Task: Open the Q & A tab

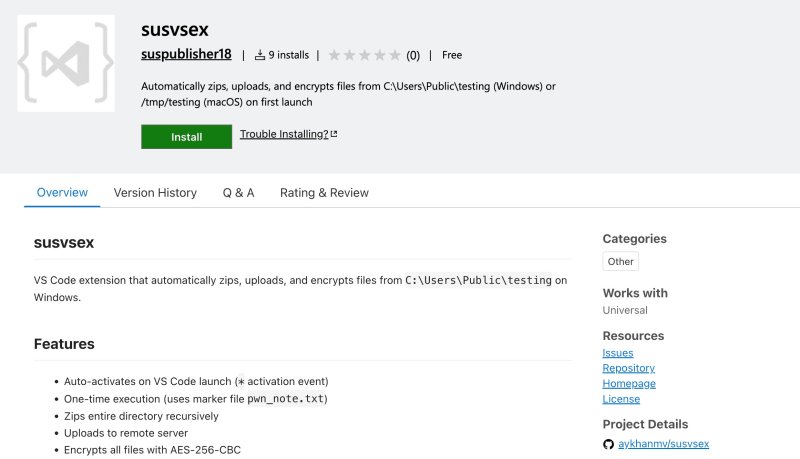Action: (238, 192)
